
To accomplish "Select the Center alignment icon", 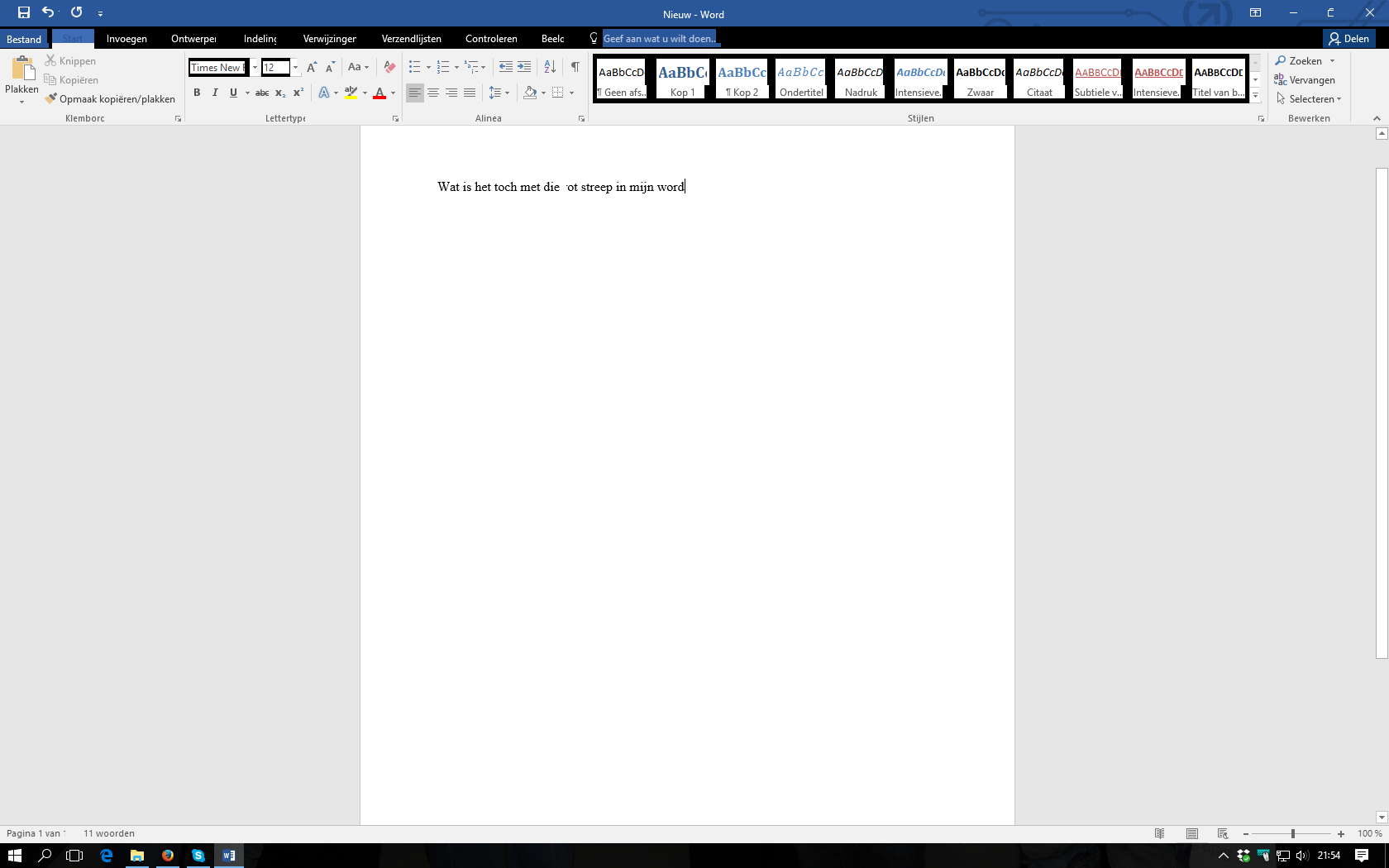I will pyautogui.click(x=433, y=93).
